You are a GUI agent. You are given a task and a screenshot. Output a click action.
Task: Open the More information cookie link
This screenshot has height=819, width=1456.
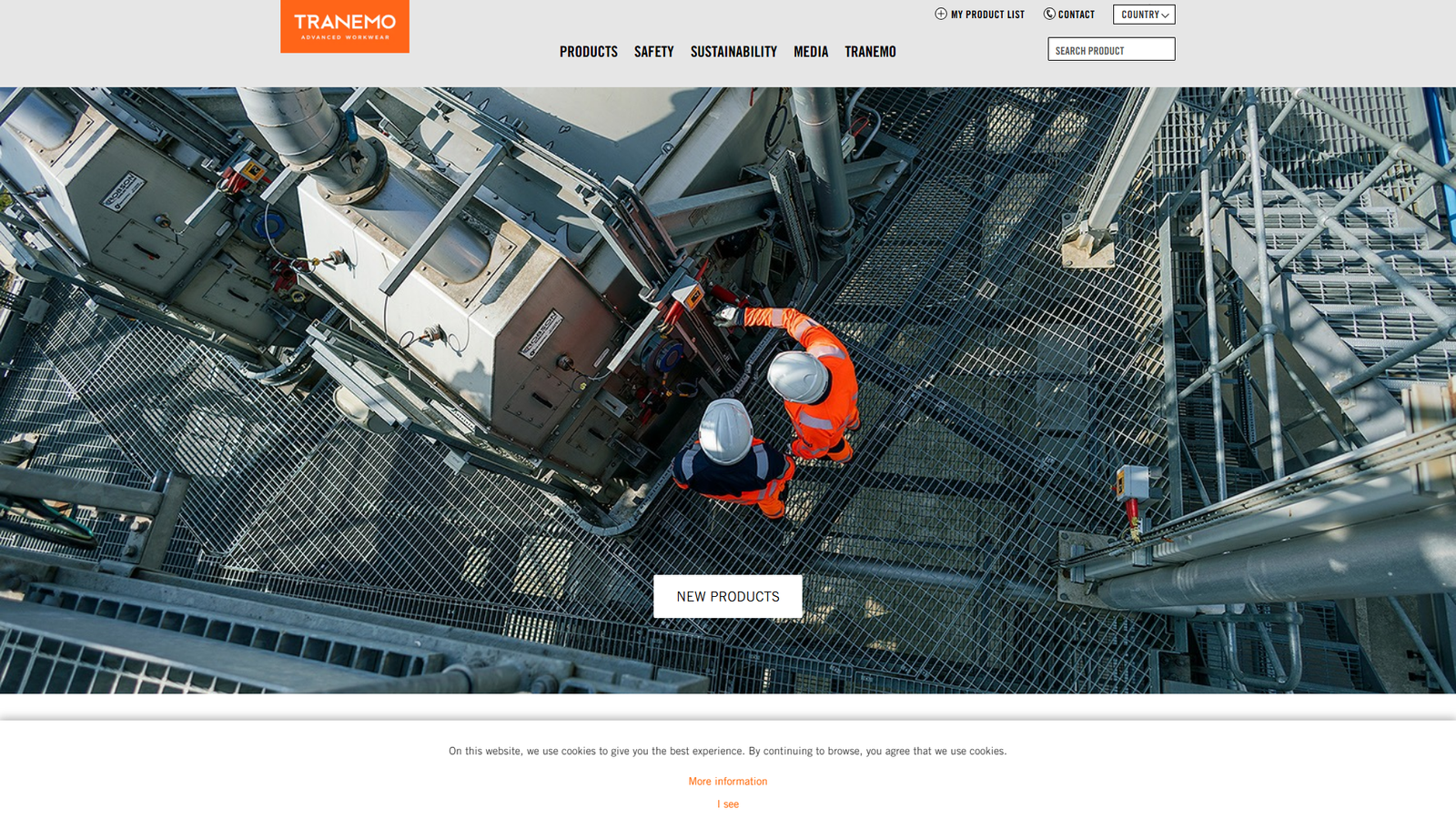click(727, 782)
